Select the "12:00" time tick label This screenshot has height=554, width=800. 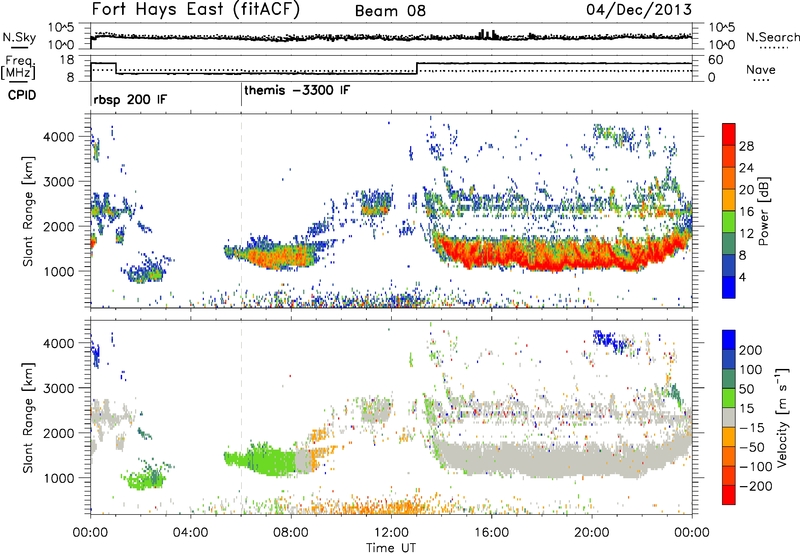tap(391, 533)
